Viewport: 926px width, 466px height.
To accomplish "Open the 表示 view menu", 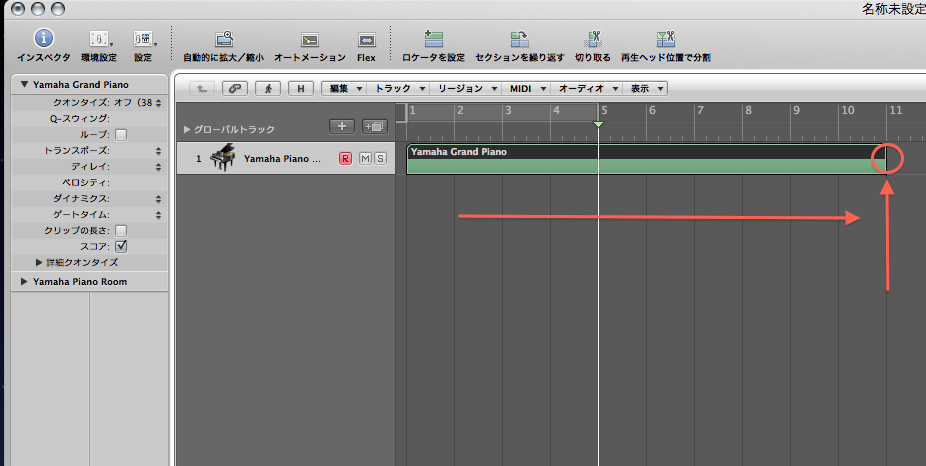I will point(645,89).
